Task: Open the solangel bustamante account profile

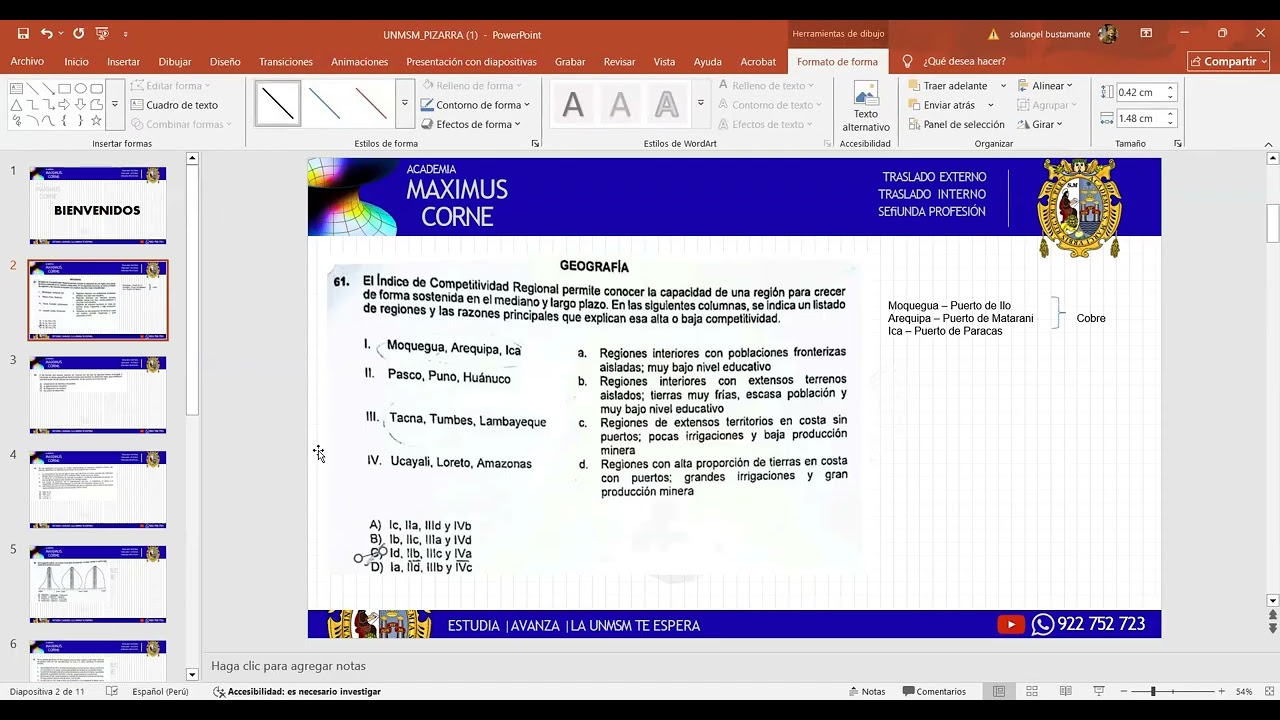Action: (1063, 34)
